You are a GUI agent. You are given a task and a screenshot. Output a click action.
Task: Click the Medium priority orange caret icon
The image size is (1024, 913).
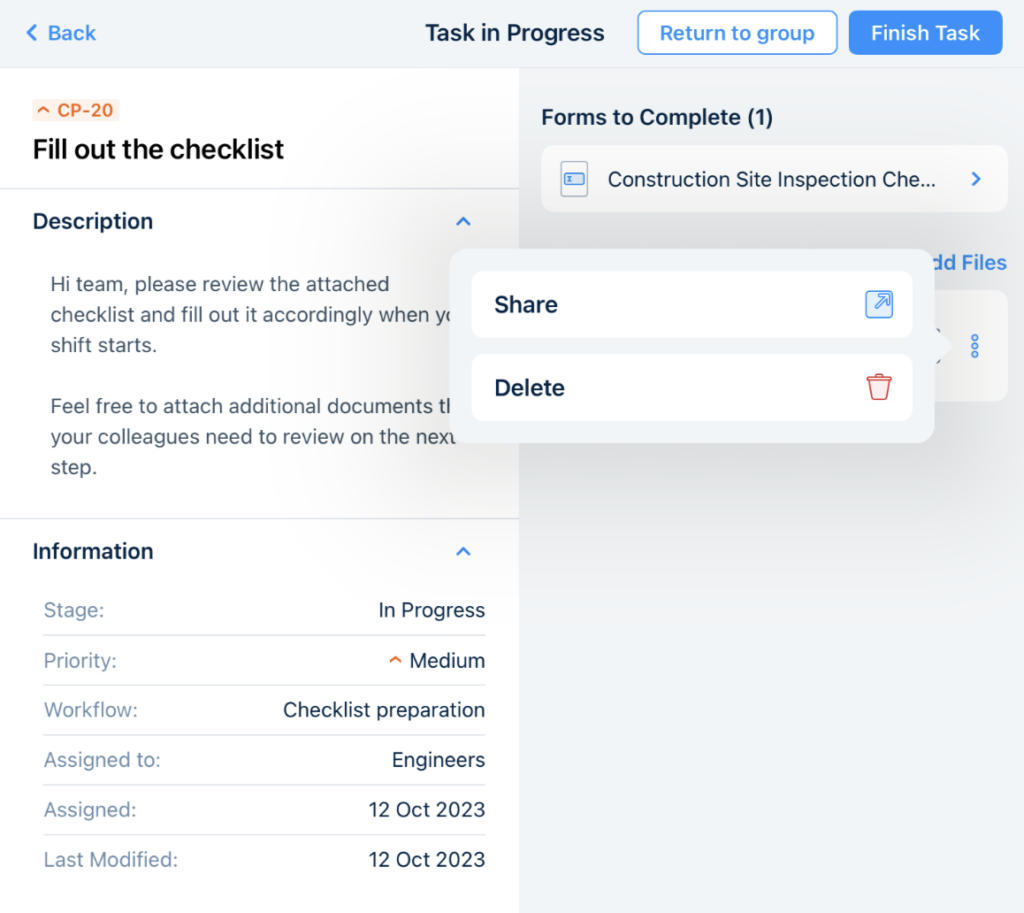coord(395,660)
